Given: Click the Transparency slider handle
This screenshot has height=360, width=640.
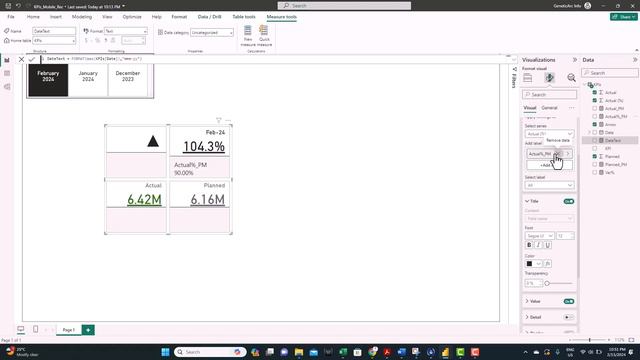Looking at the screenshot, I should coord(547,283).
